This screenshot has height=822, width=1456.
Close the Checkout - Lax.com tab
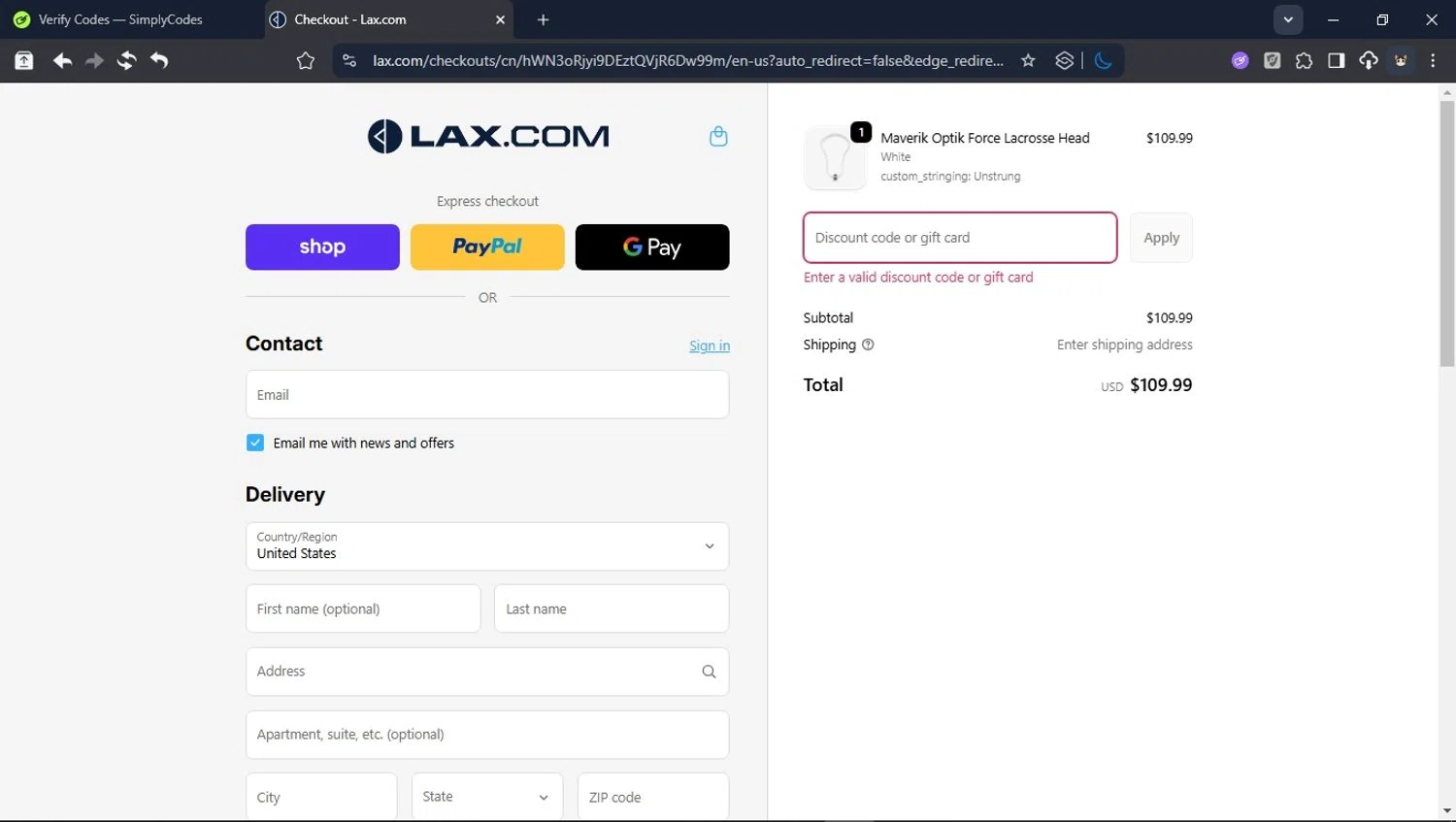501,19
